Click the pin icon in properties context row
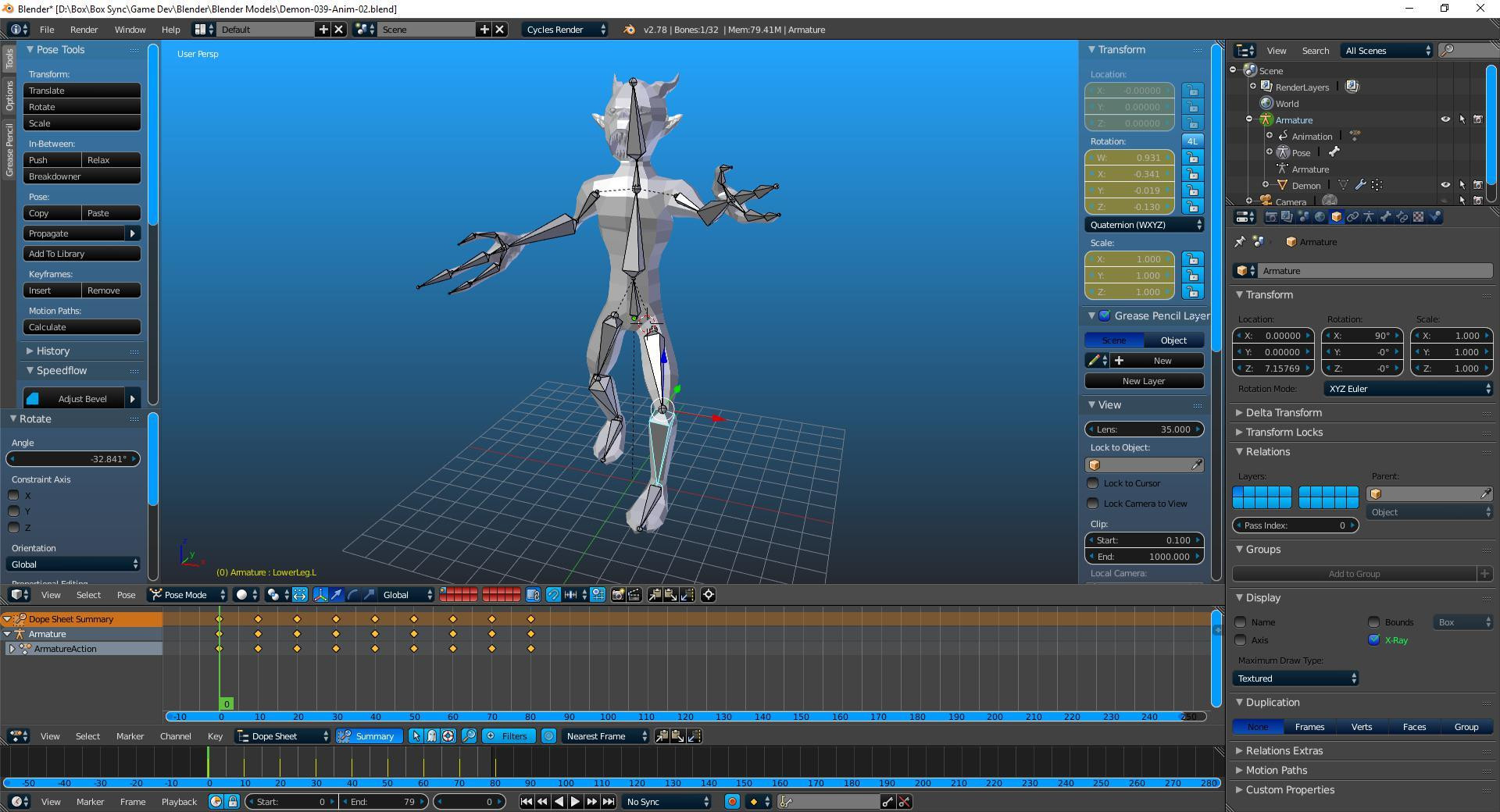 pyautogui.click(x=1241, y=242)
